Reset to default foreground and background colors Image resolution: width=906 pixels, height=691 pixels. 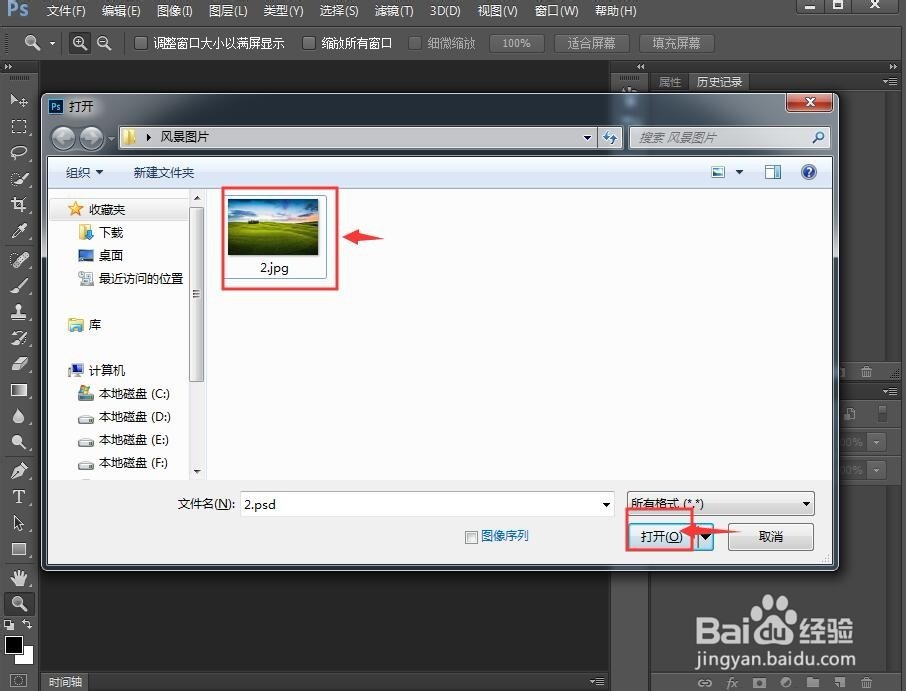point(9,625)
